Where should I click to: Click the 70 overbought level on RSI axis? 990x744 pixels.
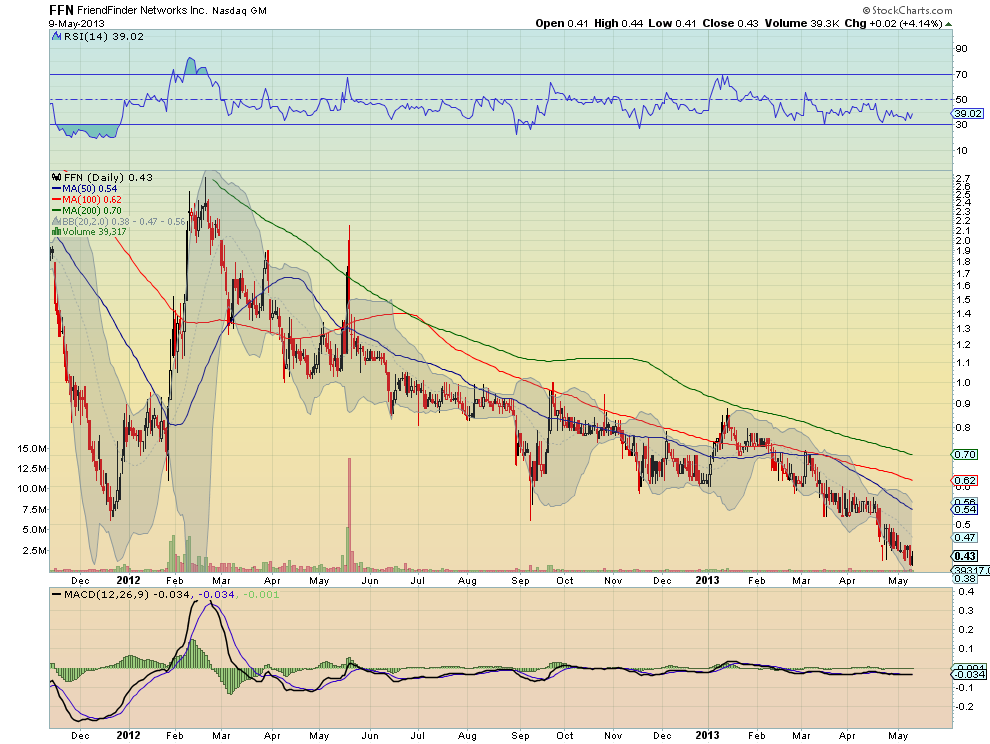pos(962,75)
